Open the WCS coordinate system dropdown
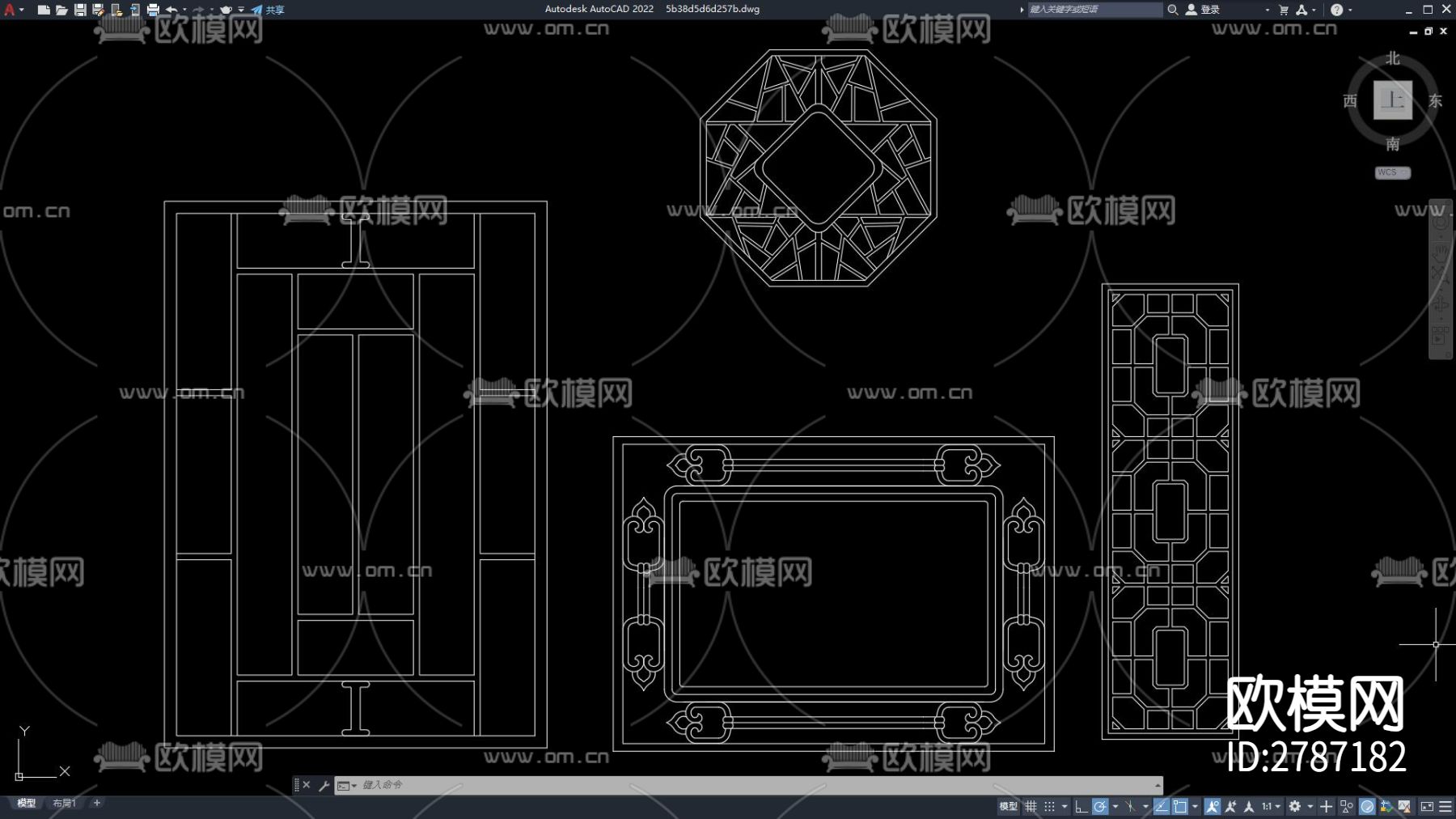This screenshot has height=819, width=1456. [1393, 172]
